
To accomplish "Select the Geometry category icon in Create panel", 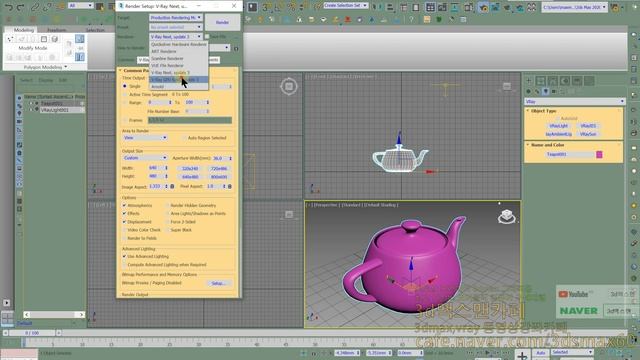I will (x=529, y=91).
